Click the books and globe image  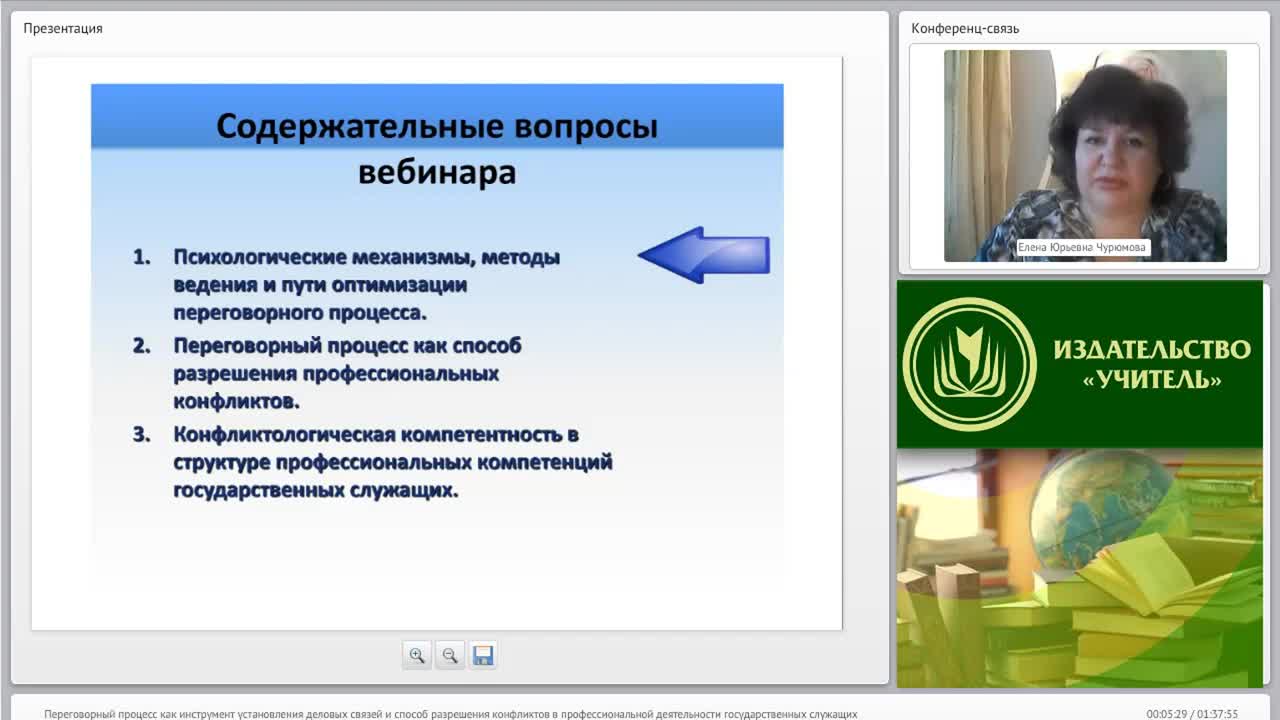[1080, 568]
